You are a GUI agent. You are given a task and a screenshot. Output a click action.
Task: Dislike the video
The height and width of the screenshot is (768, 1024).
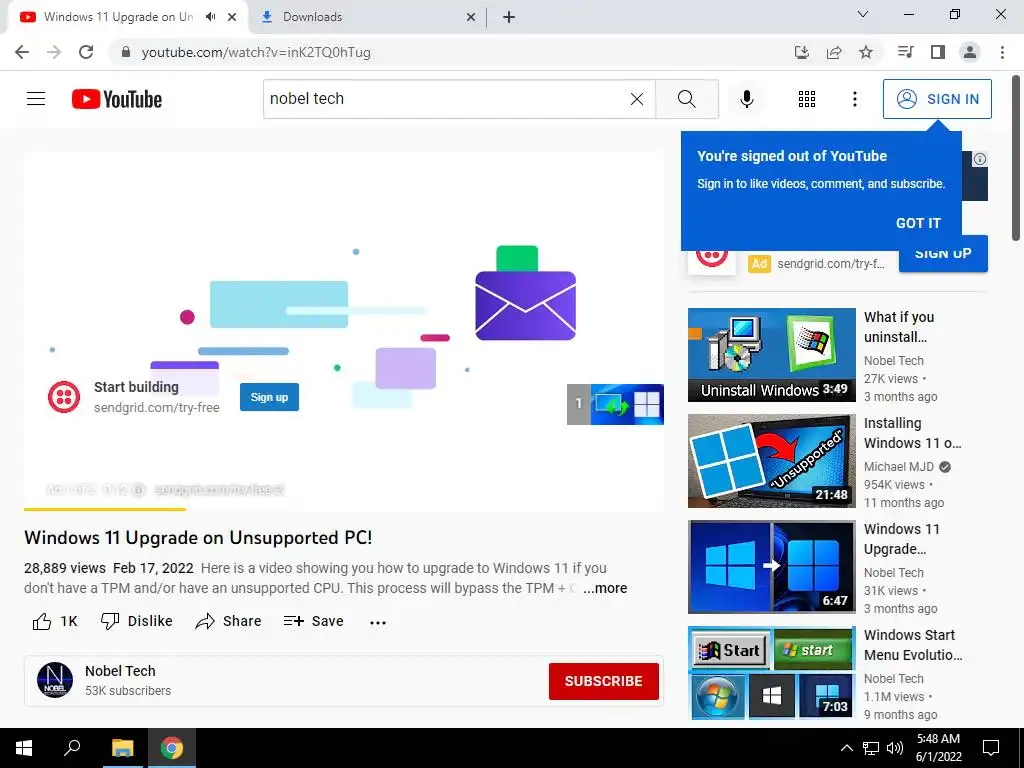[136, 621]
